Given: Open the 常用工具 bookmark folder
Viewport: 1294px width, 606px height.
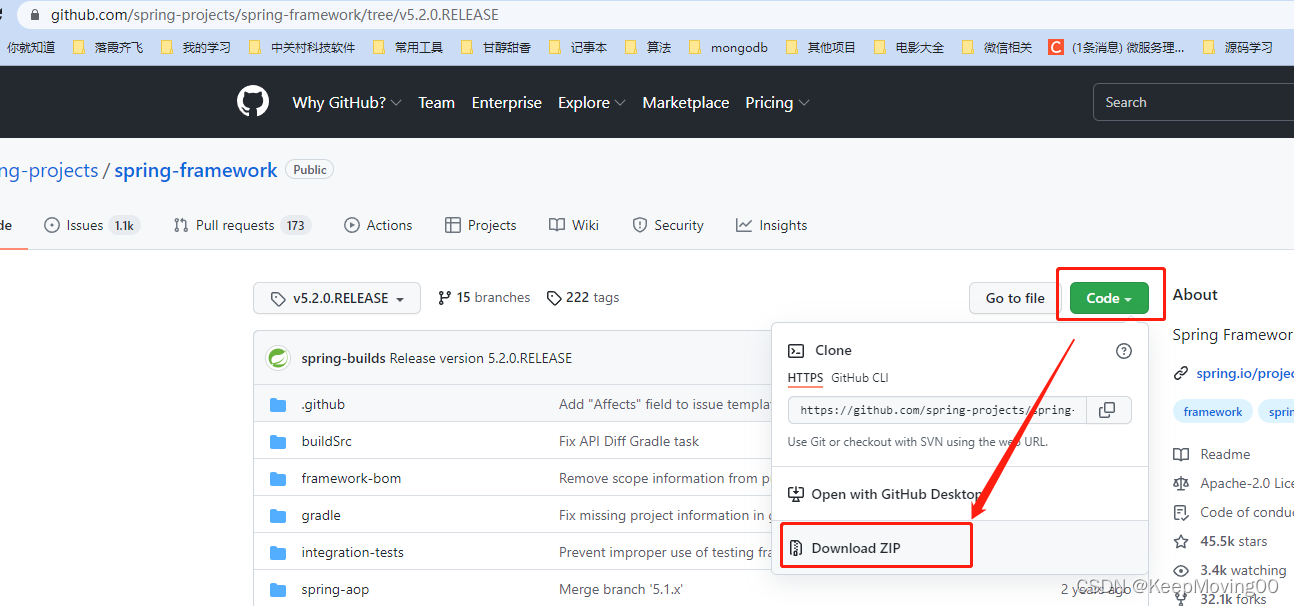Looking at the screenshot, I should (407, 47).
